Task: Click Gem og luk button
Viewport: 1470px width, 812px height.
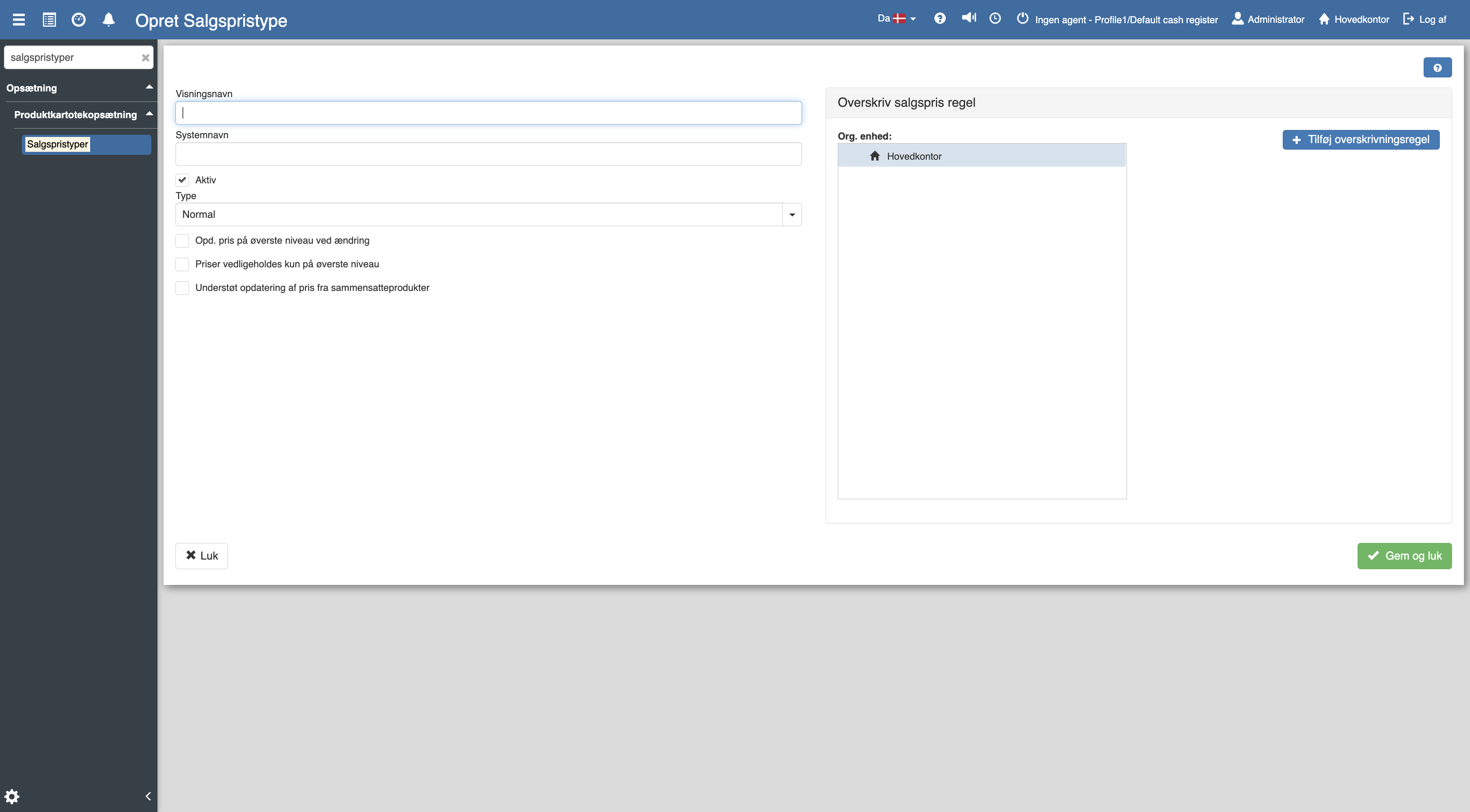Action: coord(1404,556)
